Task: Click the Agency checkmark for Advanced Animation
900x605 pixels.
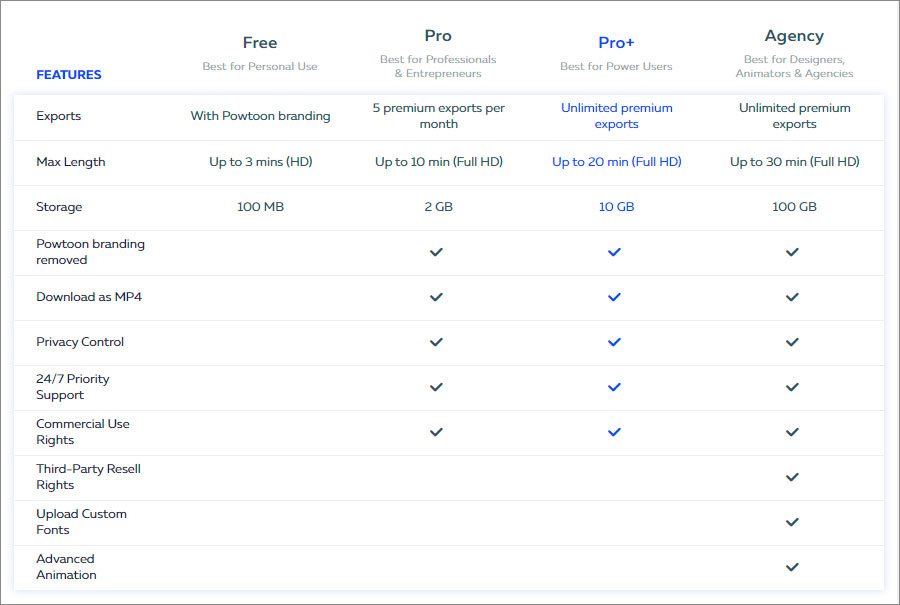Action: click(x=792, y=567)
